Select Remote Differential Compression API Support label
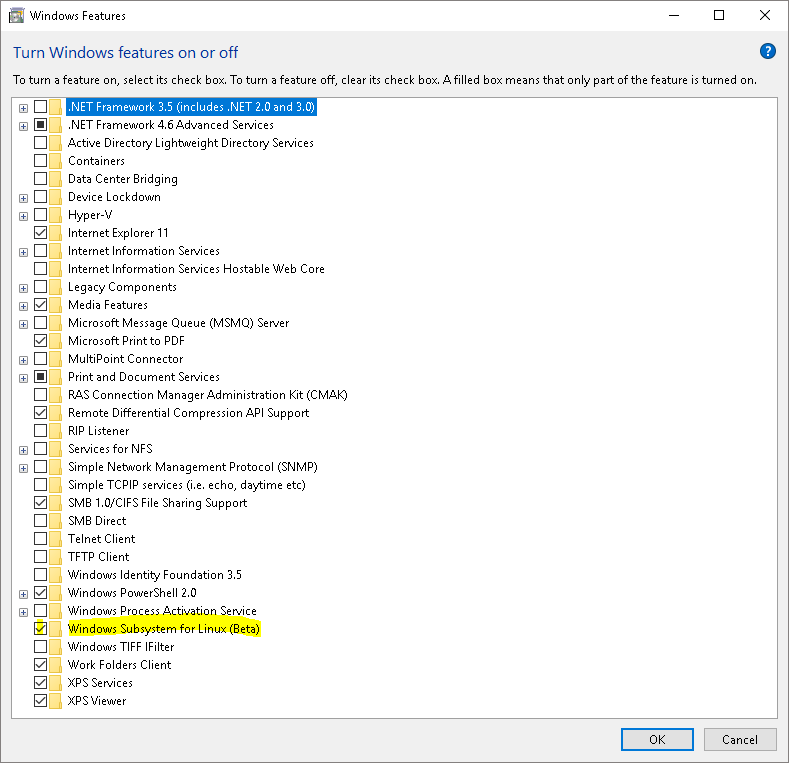This screenshot has width=789, height=763. [x=189, y=413]
